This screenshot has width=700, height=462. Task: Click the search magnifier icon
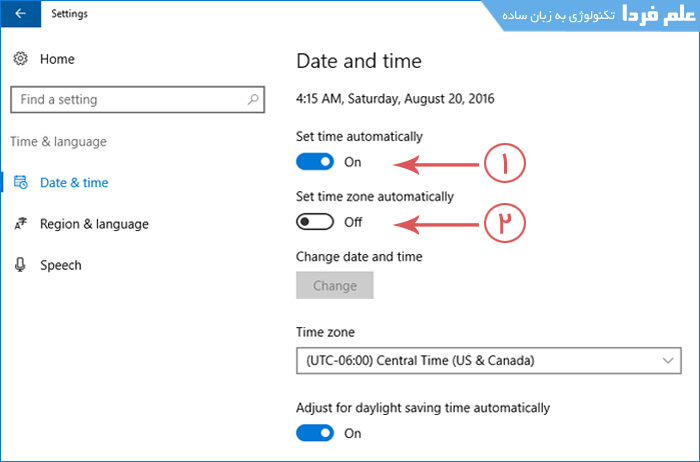click(x=255, y=100)
